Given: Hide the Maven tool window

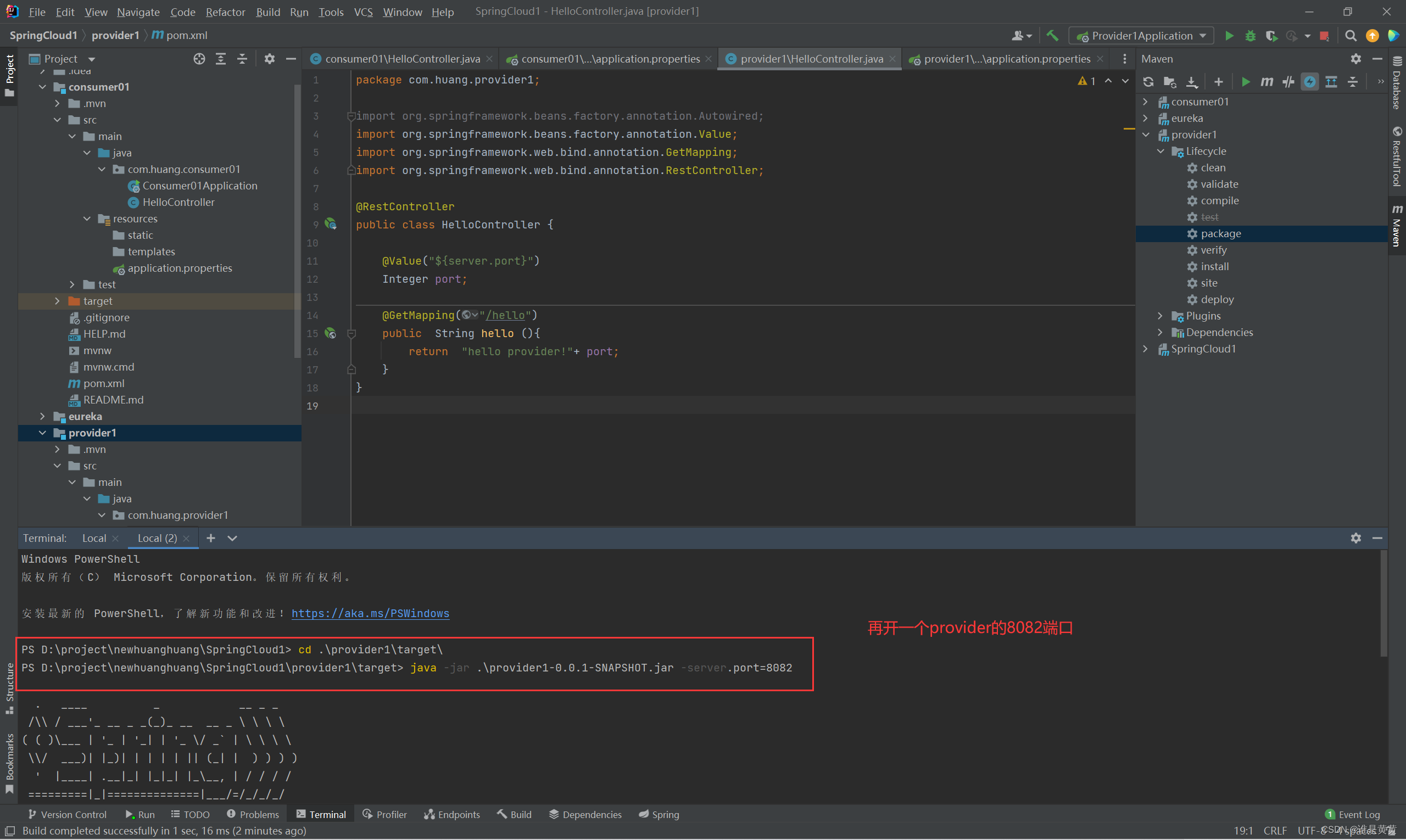Looking at the screenshot, I should [1377, 59].
